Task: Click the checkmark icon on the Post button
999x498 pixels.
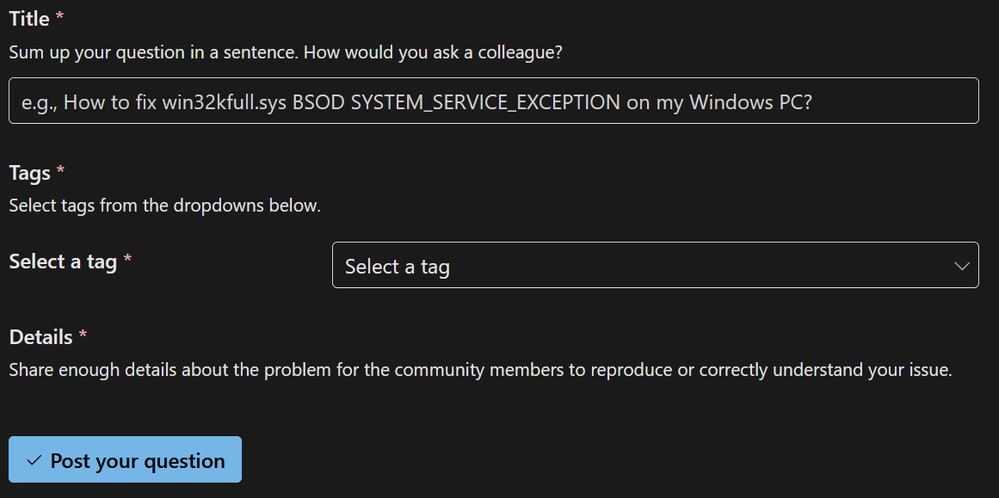Action: (x=34, y=461)
